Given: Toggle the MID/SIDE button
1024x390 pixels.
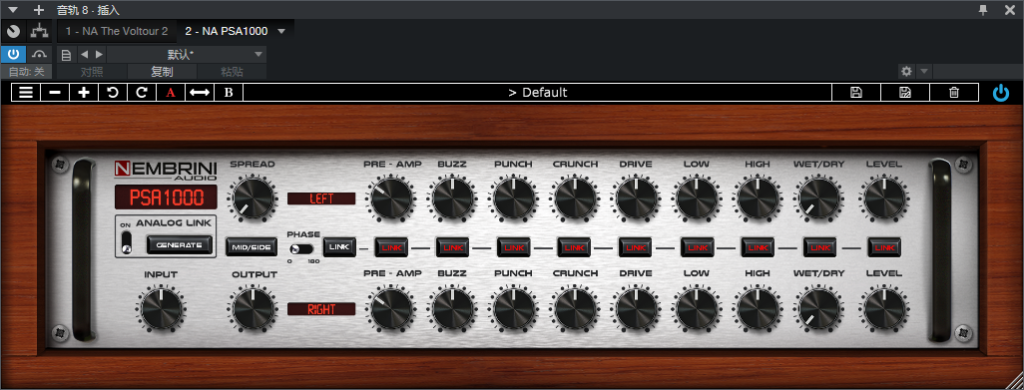Looking at the screenshot, I should pyautogui.click(x=251, y=247).
